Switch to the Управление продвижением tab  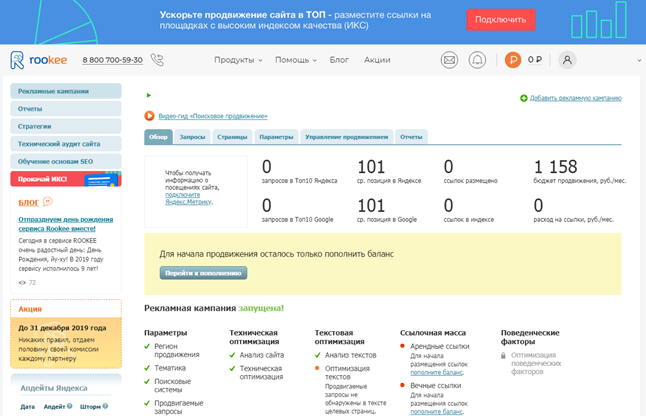[x=346, y=137]
